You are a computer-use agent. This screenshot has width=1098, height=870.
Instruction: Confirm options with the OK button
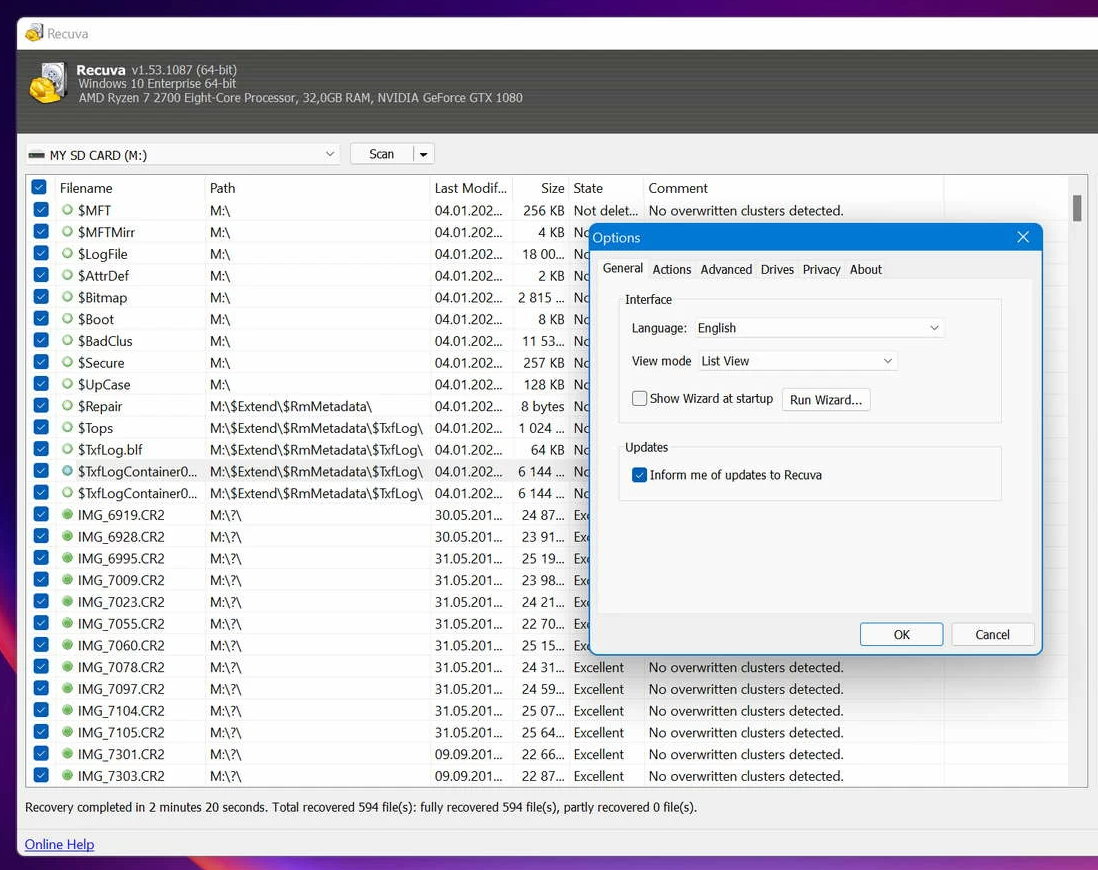[901, 635]
